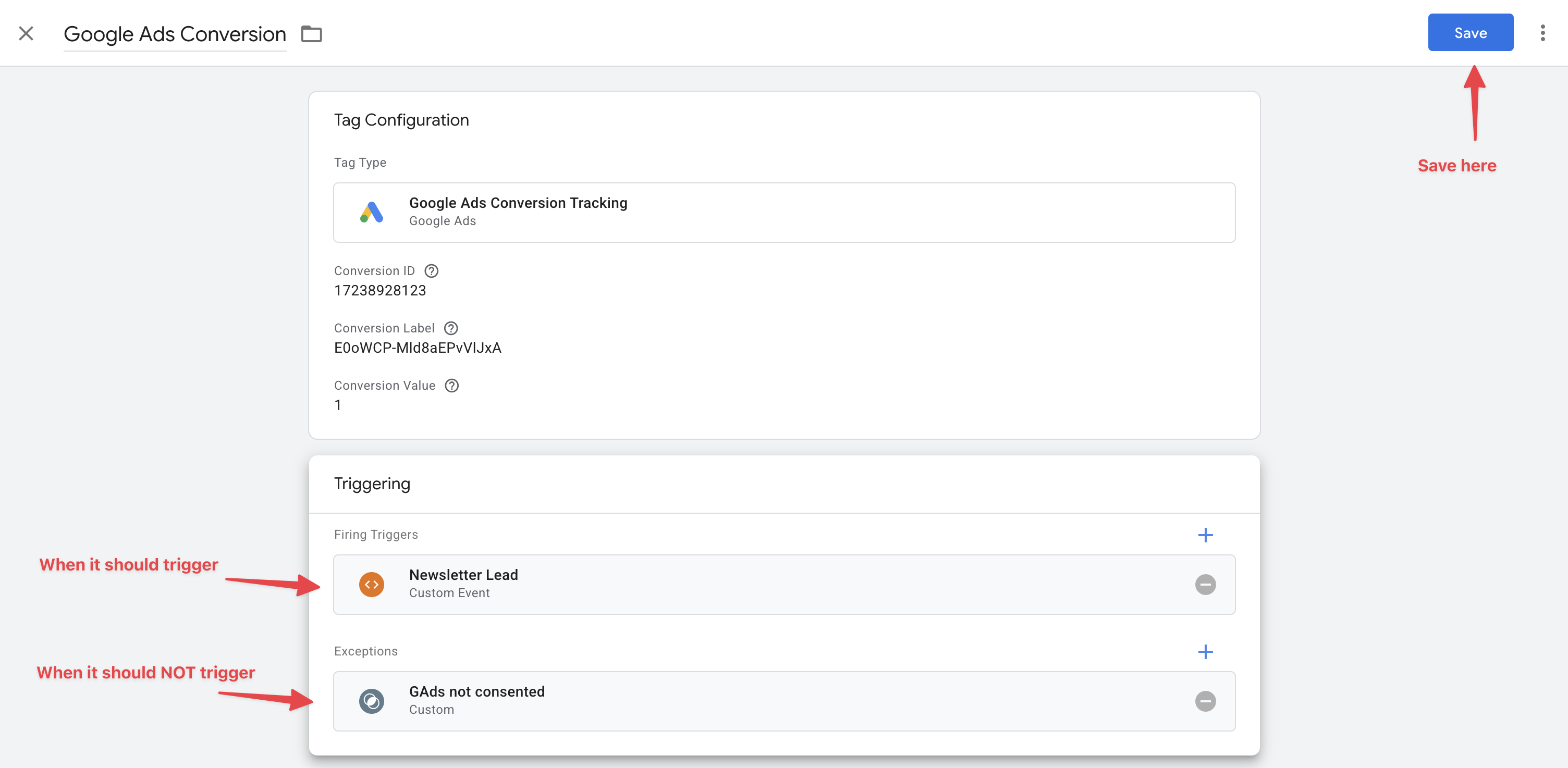Click the Google Ads logo icon
This screenshot has height=768, width=1568.
(371, 213)
